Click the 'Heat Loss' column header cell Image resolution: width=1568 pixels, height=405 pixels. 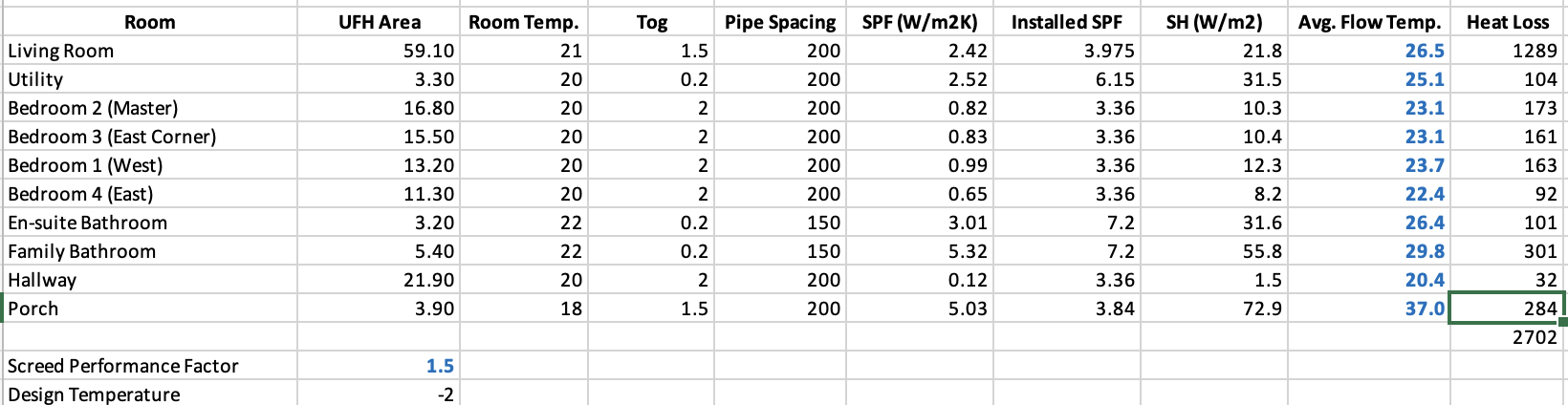pyautogui.click(x=1508, y=22)
